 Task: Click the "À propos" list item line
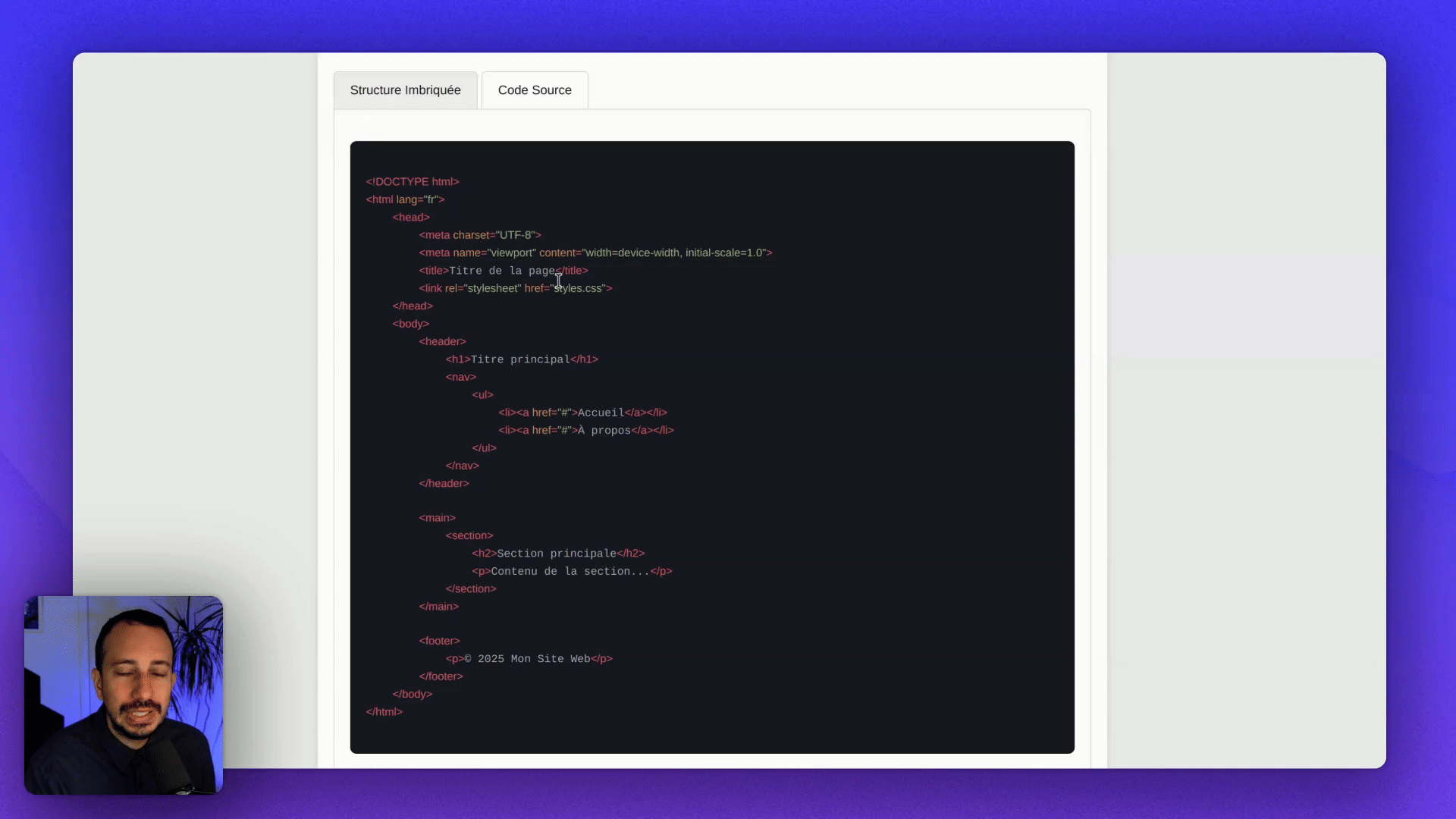pyautogui.click(x=585, y=430)
